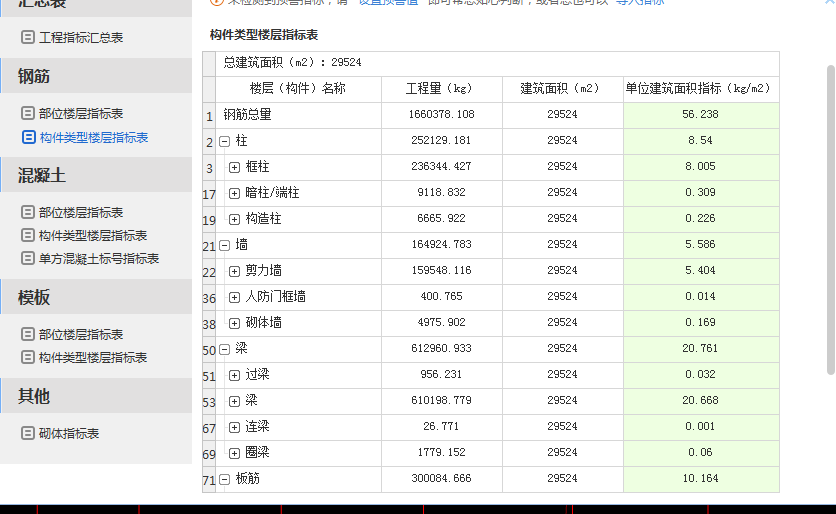Image resolution: width=836 pixels, height=514 pixels.
Task: Click the 单位建筑面积指标 column header
Action: coord(701,89)
